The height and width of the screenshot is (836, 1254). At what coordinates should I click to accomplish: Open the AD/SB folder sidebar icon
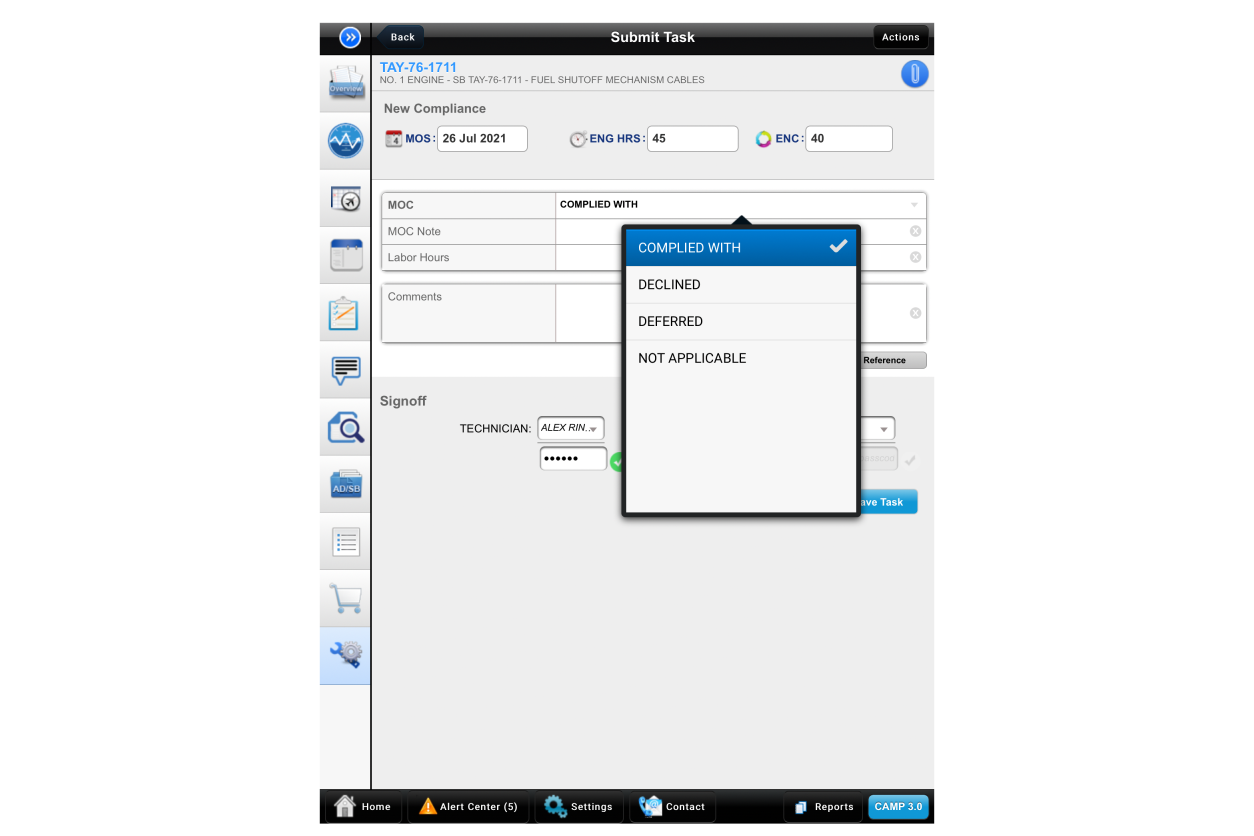click(x=345, y=484)
